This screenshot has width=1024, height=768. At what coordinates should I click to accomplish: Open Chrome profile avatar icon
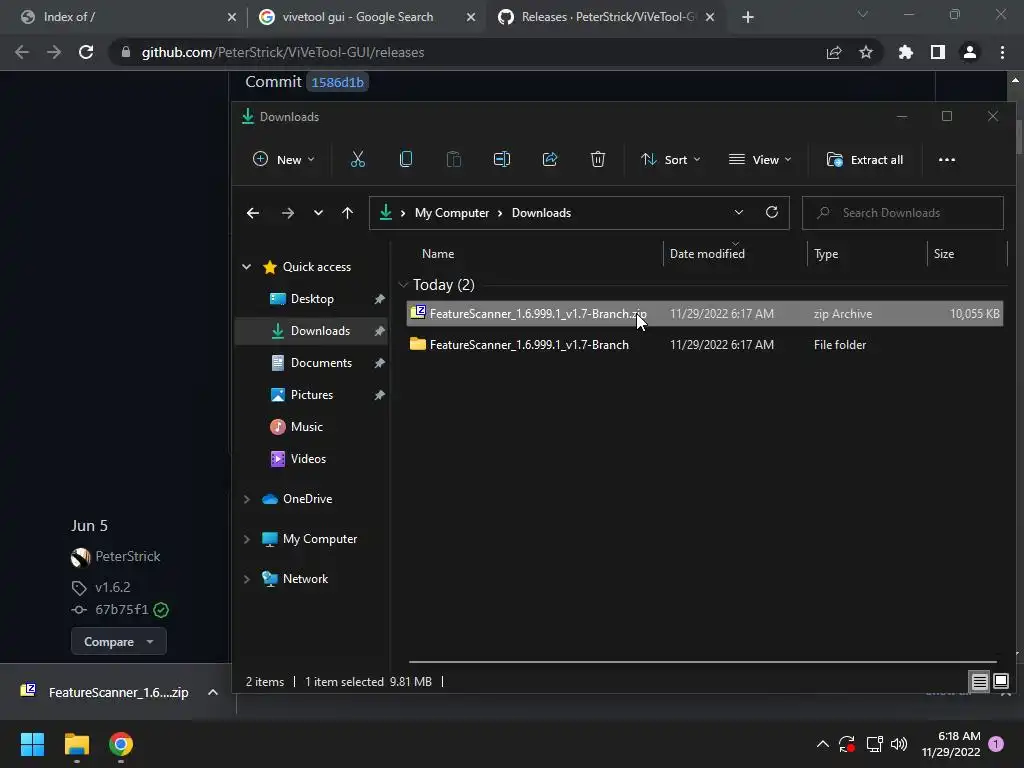[x=970, y=52]
